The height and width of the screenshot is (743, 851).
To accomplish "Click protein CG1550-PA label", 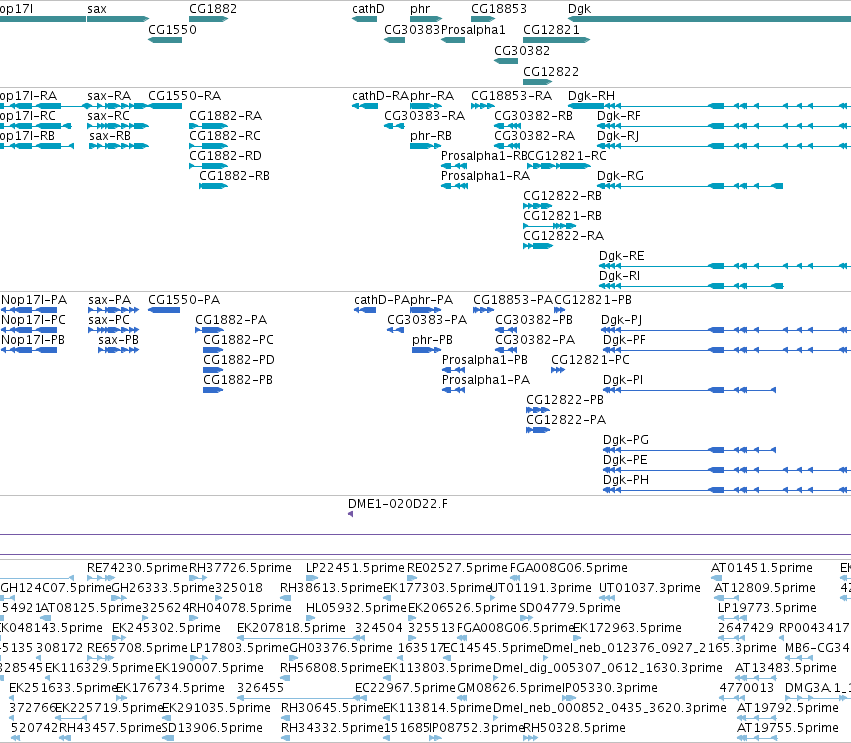I will [x=184, y=300].
